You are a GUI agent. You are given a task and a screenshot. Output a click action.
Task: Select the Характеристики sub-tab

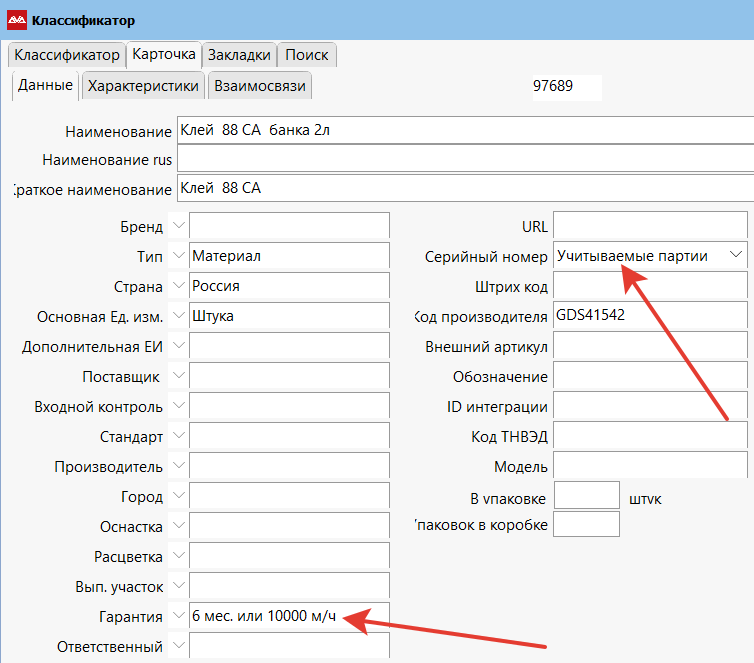(x=144, y=86)
